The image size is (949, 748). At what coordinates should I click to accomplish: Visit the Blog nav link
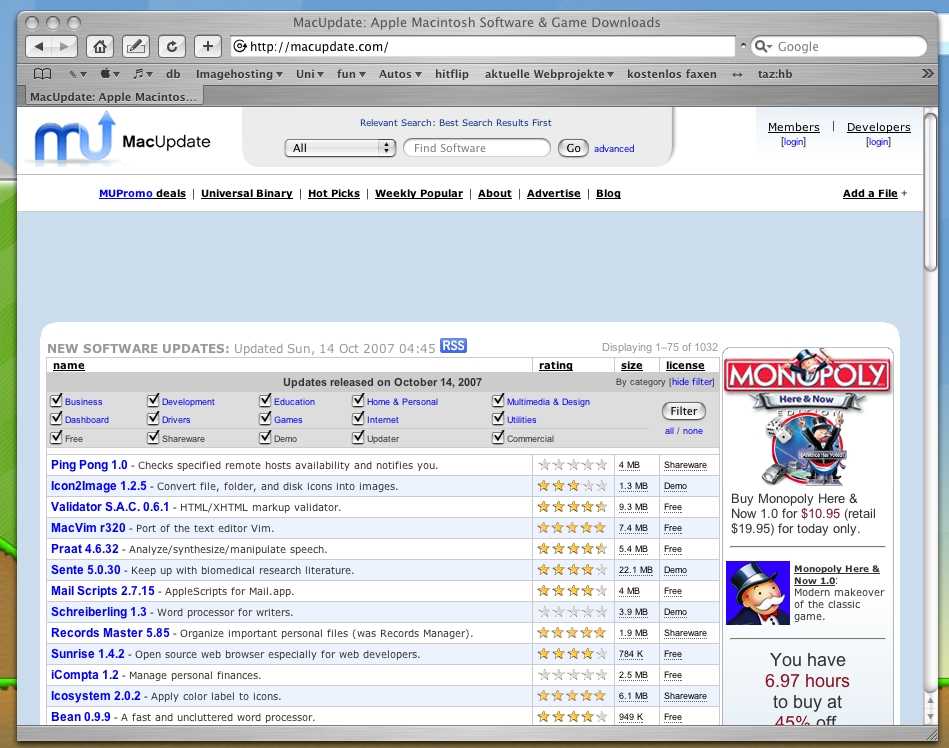point(608,193)
